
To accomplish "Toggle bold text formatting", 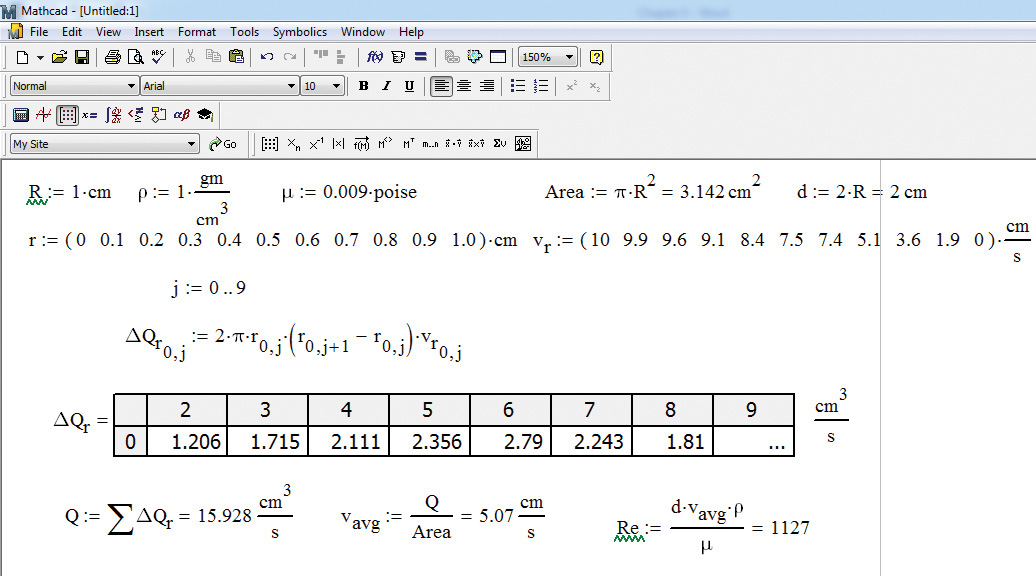I will 363,86.
